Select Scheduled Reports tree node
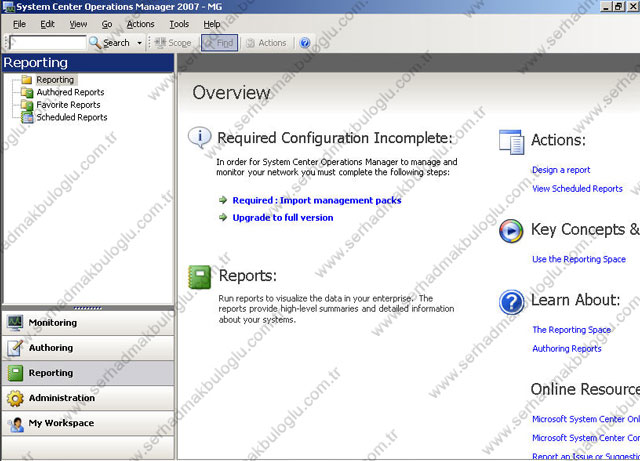 (72, 118)
